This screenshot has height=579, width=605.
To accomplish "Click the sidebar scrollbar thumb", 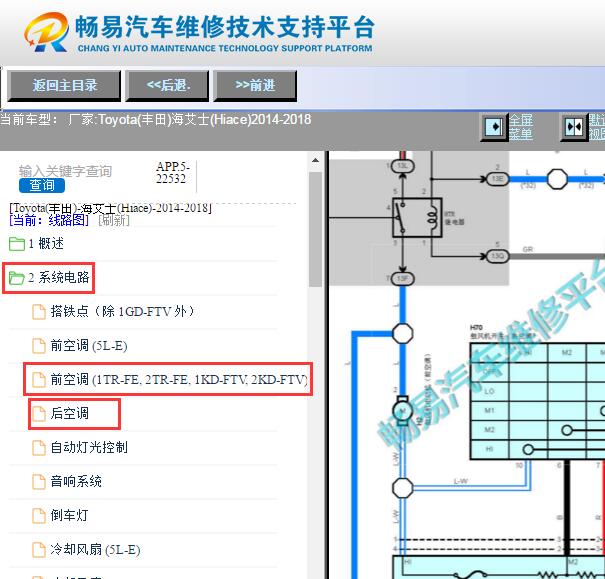I will [315, 230].
